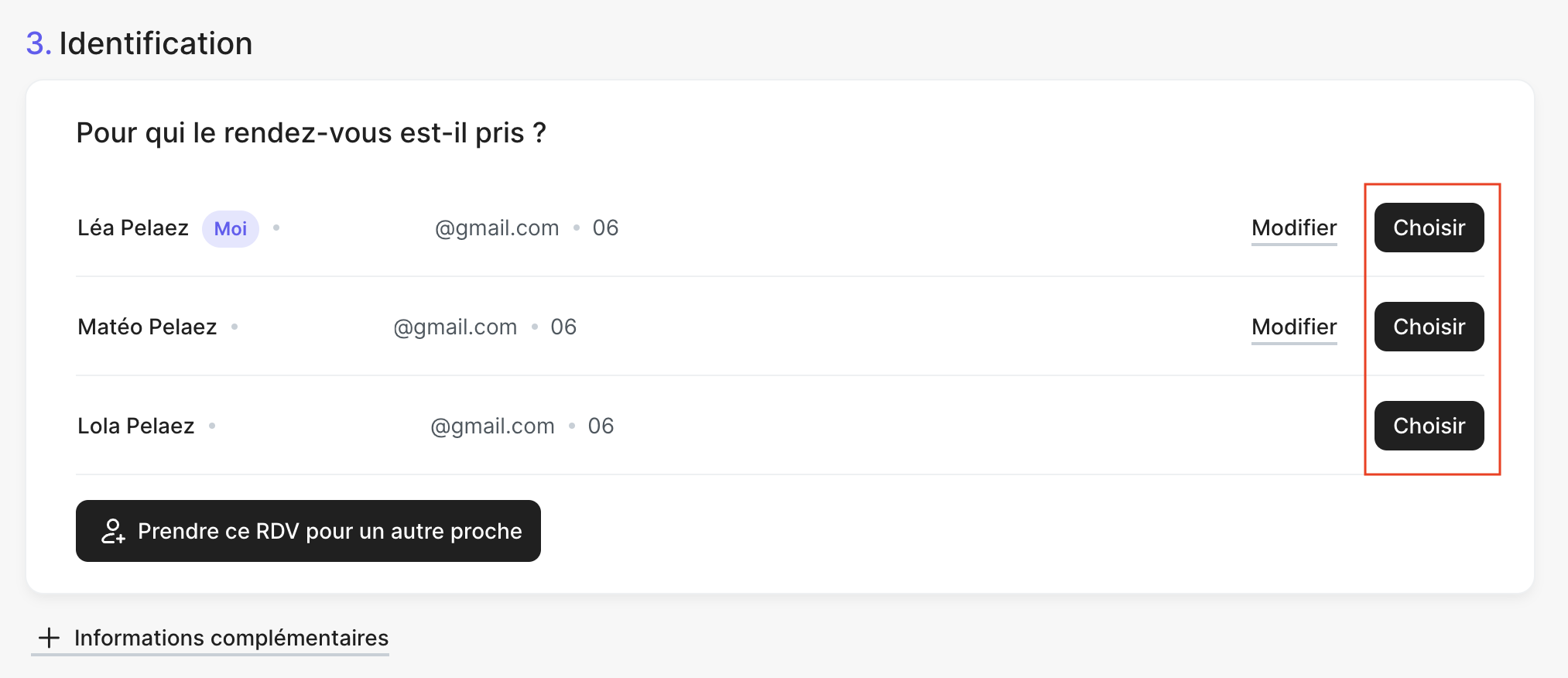
Task: Click the plus icon beside Informations complémentaires
Action: pyautogui.click(x=49, y=638)
